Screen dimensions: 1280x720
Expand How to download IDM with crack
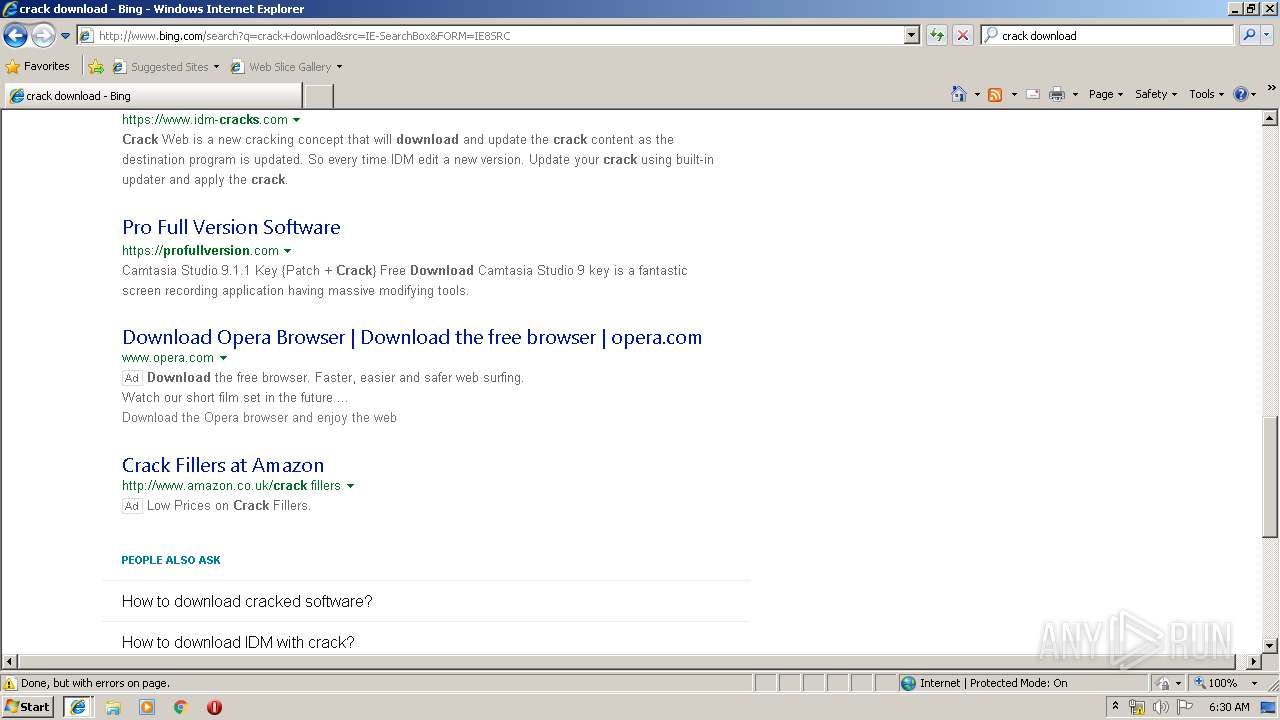pos(426,640)
